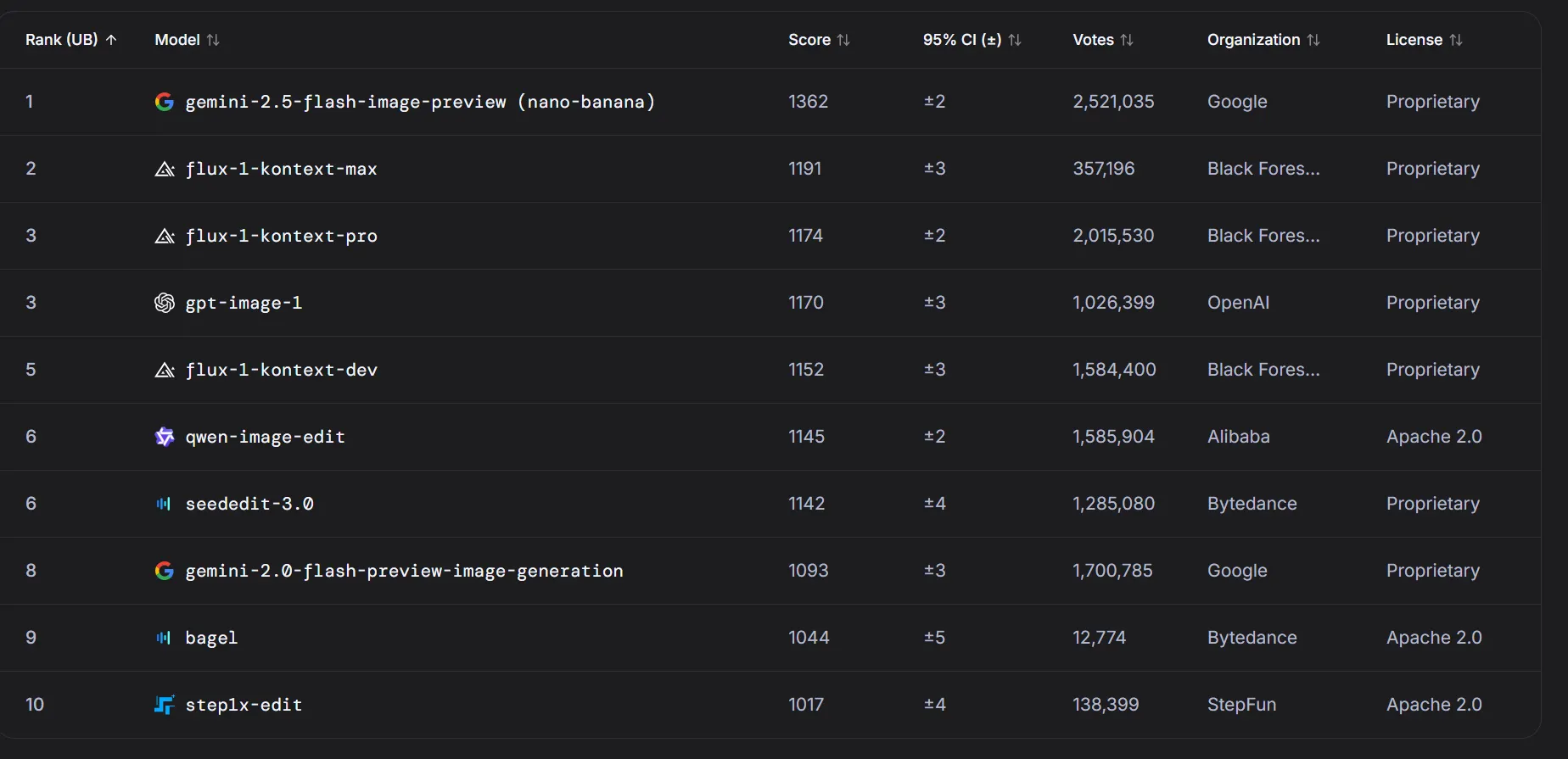This screenshot has width=1568, height=759.
Task: Click the Apache 2.0 license for bagel
Action: coord(1434,638)
